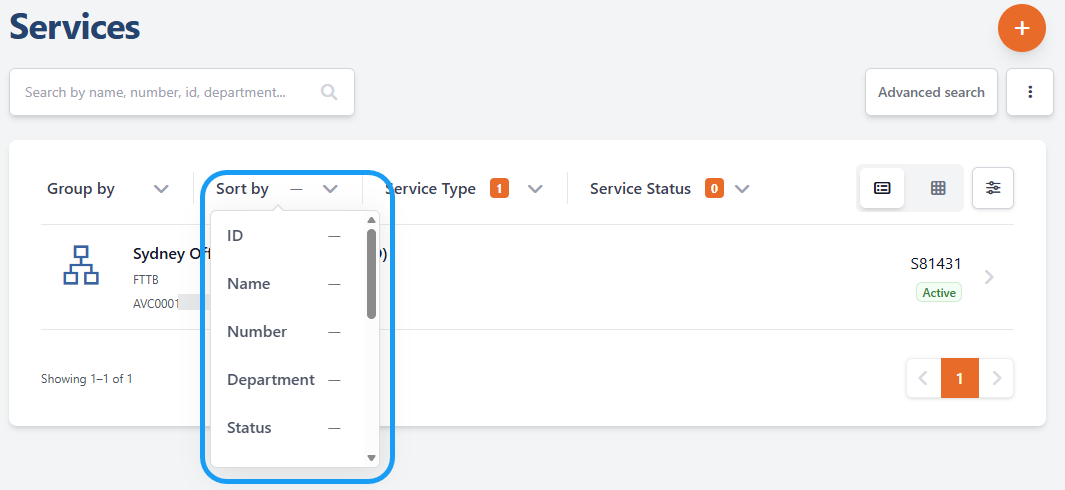
Task: Click the orange plus add service button
Action: pyautogui.click(x=1022, y=28)
